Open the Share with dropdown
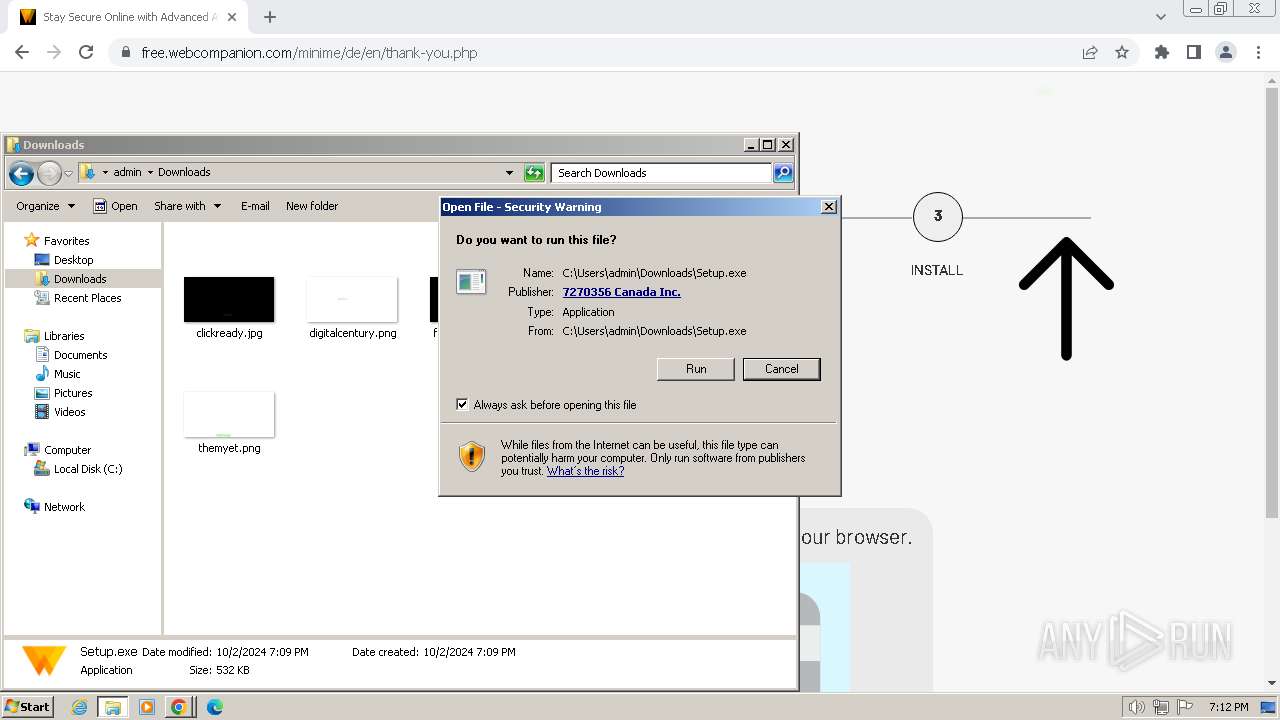Screen dimensions: 1280x720 pos(188,206)
